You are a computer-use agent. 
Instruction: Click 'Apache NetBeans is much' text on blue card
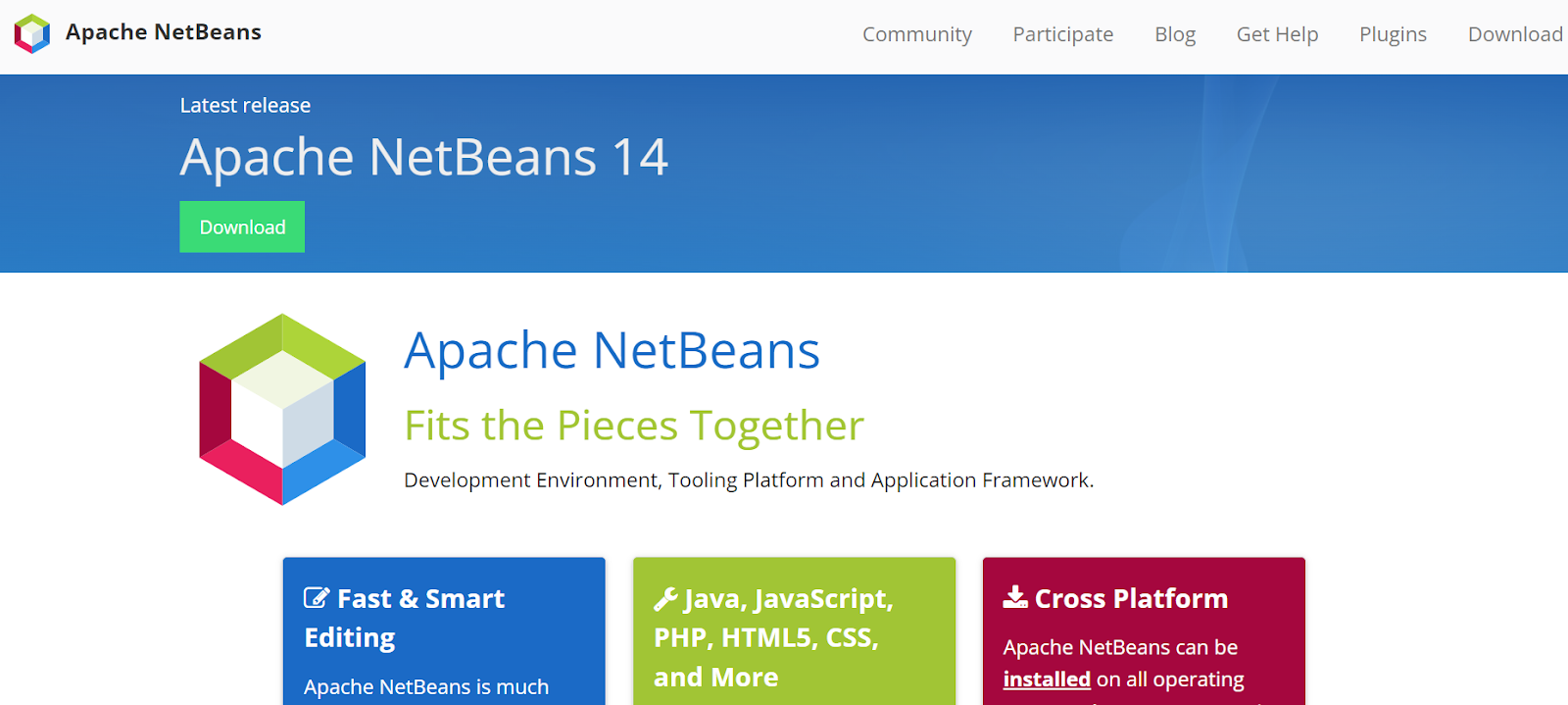pos(426,686)
